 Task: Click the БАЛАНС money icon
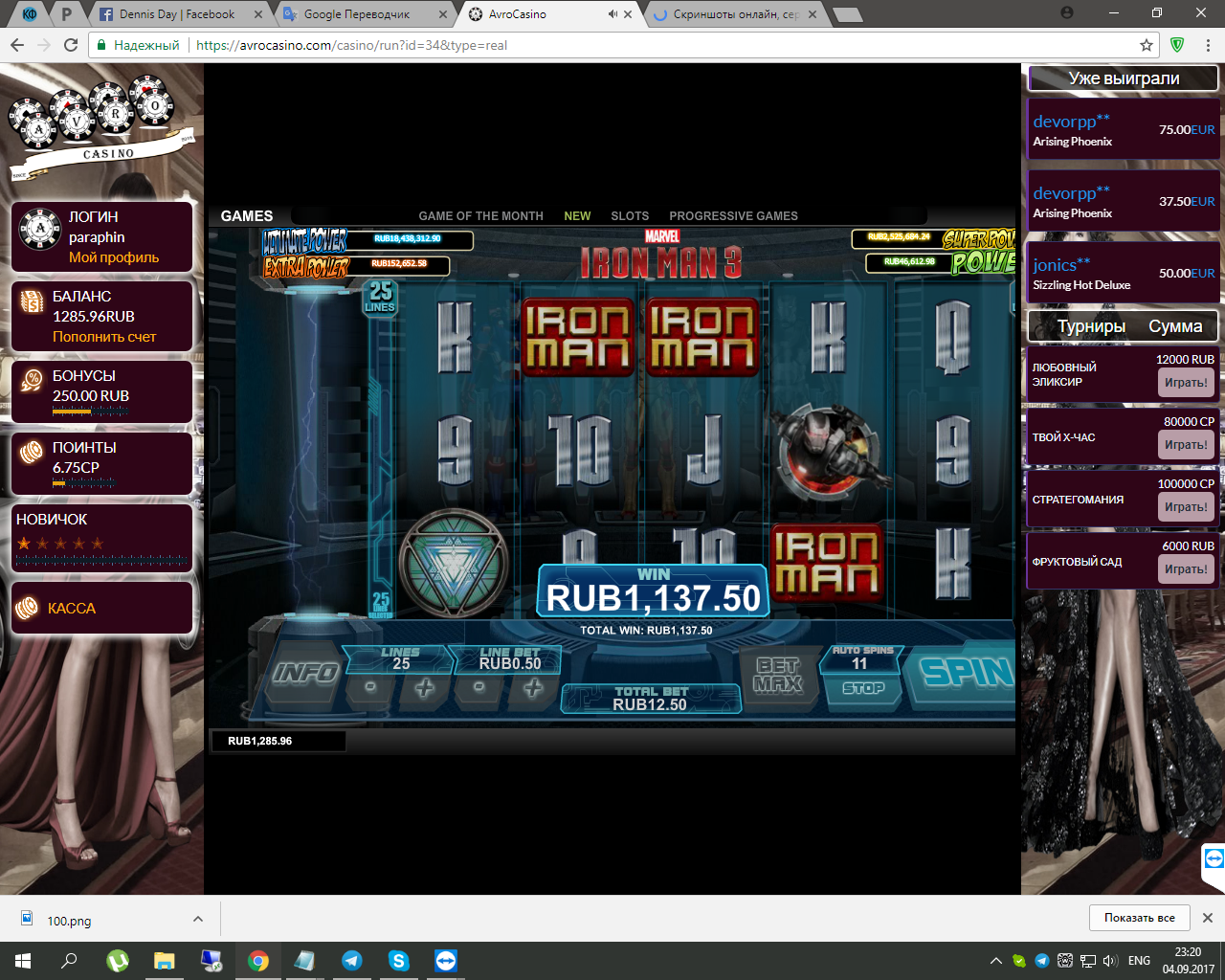coord(32,301)
